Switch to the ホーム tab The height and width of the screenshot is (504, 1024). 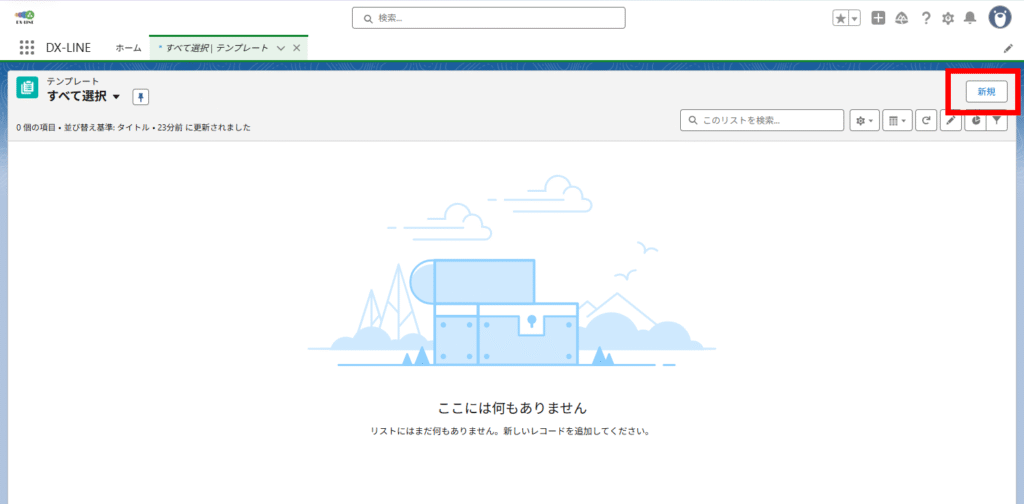click(x=128, y=48)
